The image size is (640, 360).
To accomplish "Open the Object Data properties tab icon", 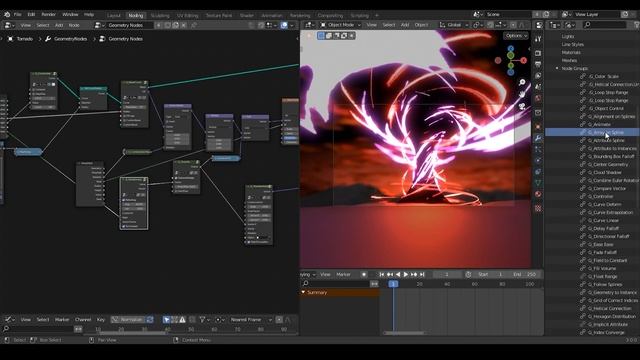I will (538, 183).
